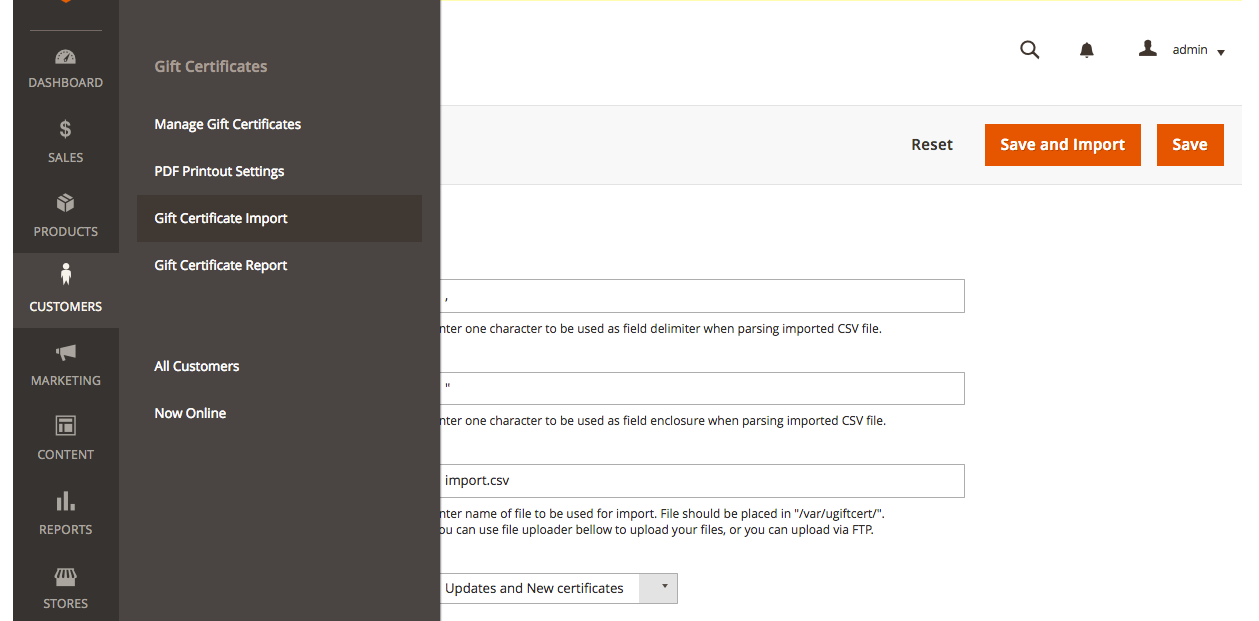
Task: Click the Save and Import button
Action: (1063, 145)
